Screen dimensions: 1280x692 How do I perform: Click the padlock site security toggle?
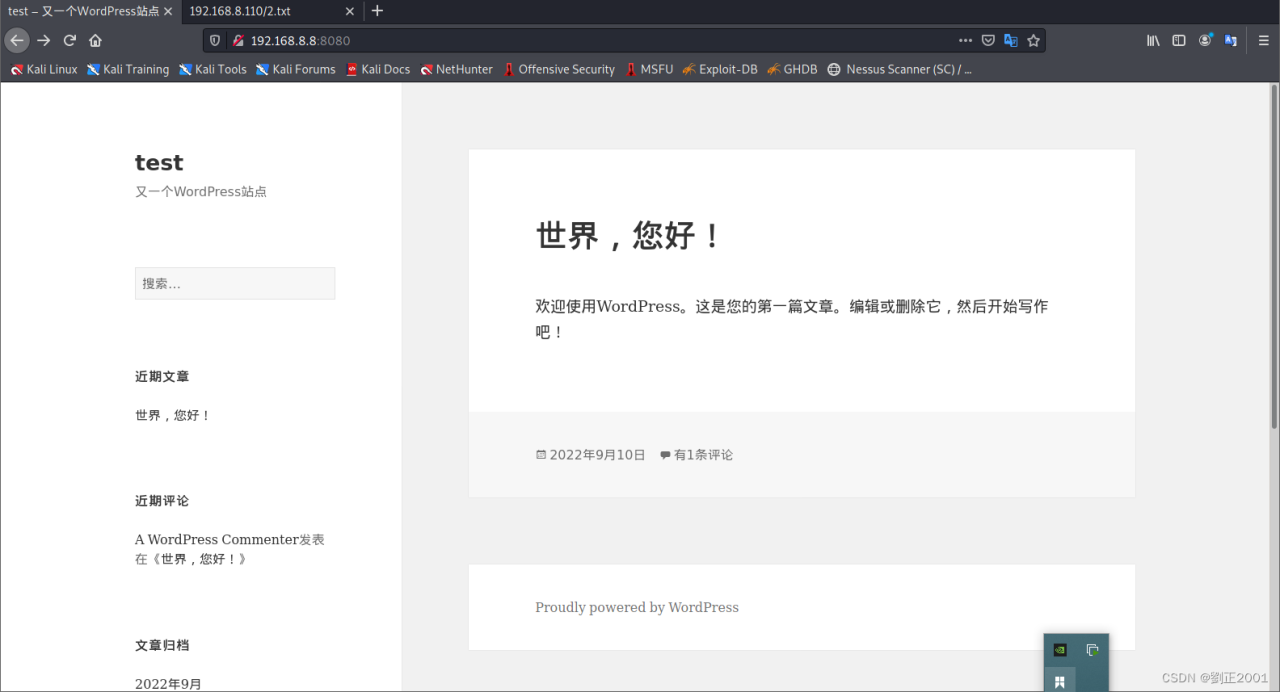[236, 42]
